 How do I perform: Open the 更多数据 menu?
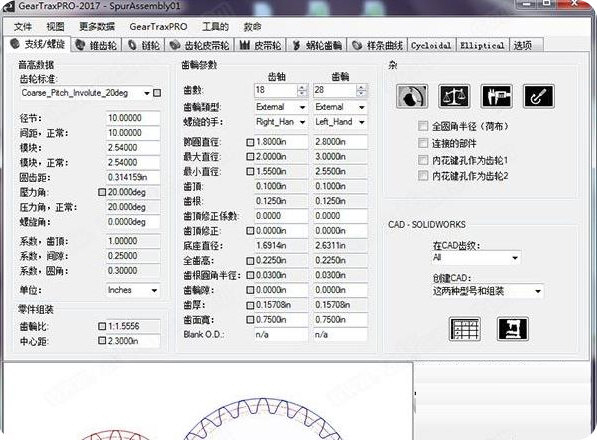[97, 27]
